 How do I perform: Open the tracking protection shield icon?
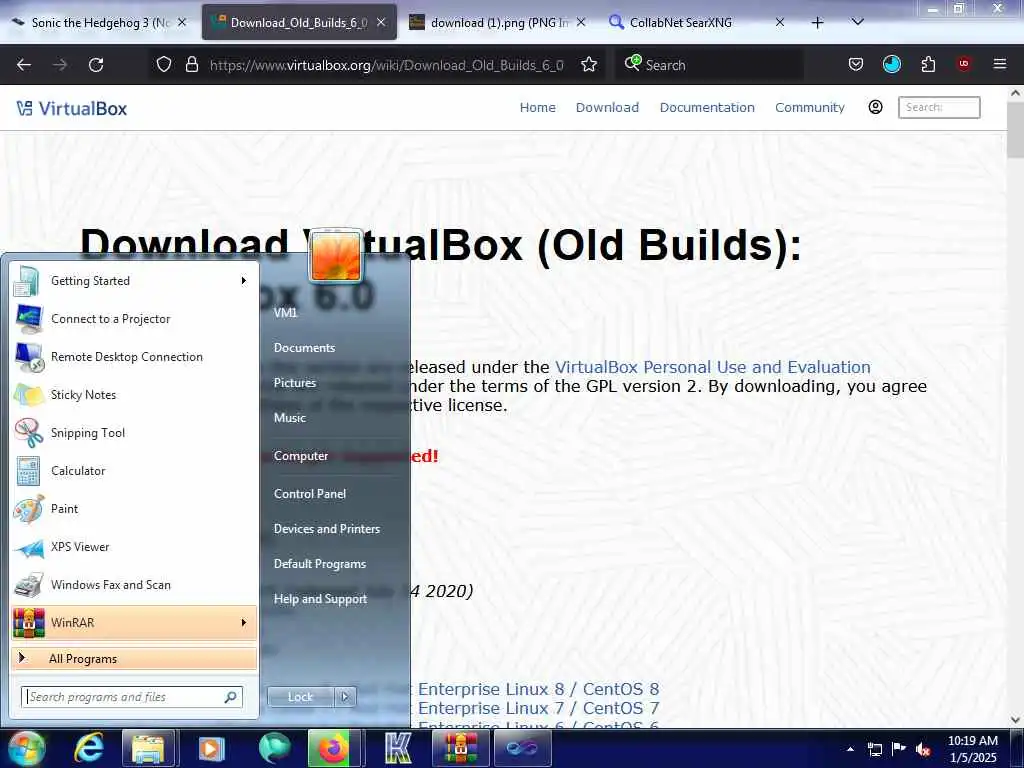pos(164,64)
